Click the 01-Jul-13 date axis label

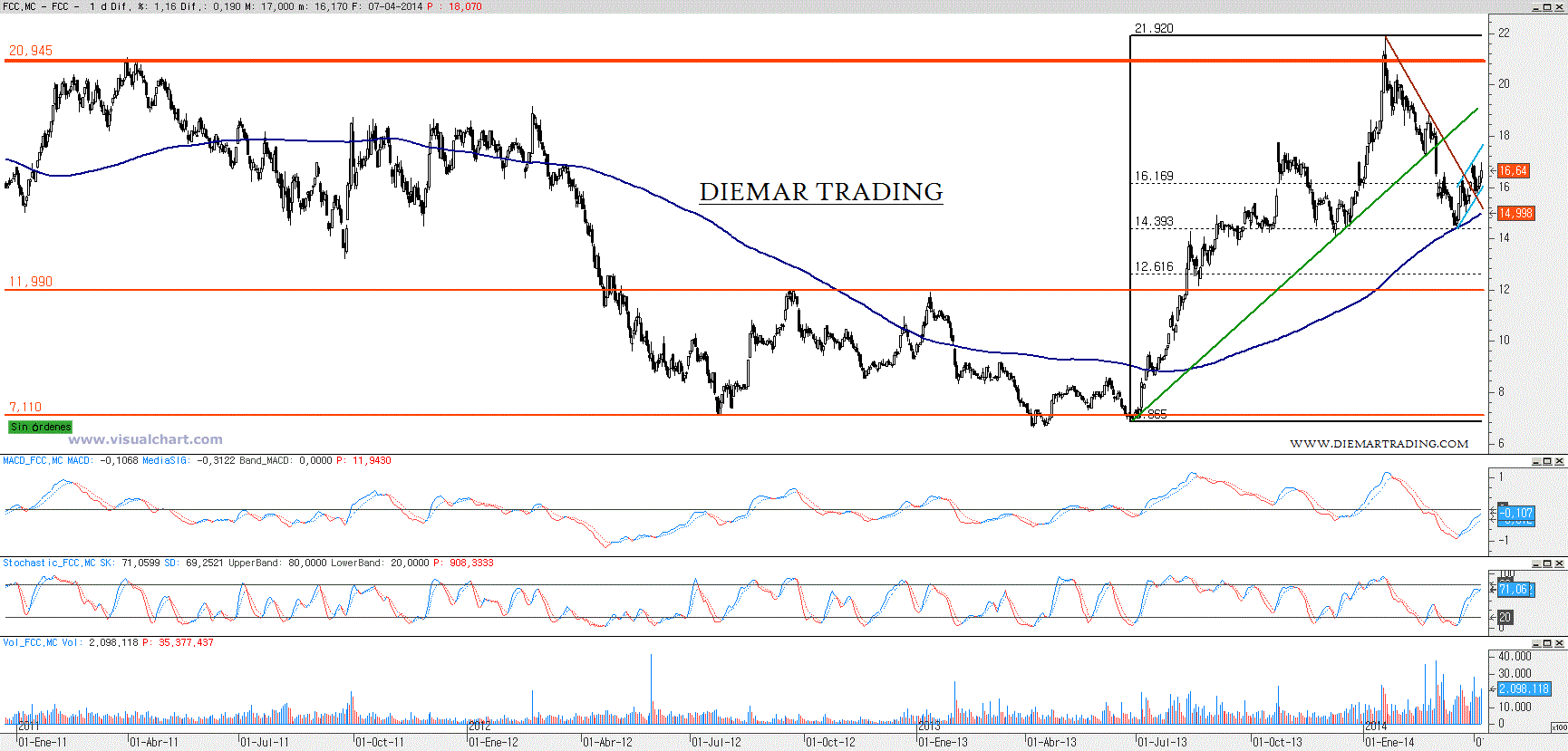click(1162, 743)
